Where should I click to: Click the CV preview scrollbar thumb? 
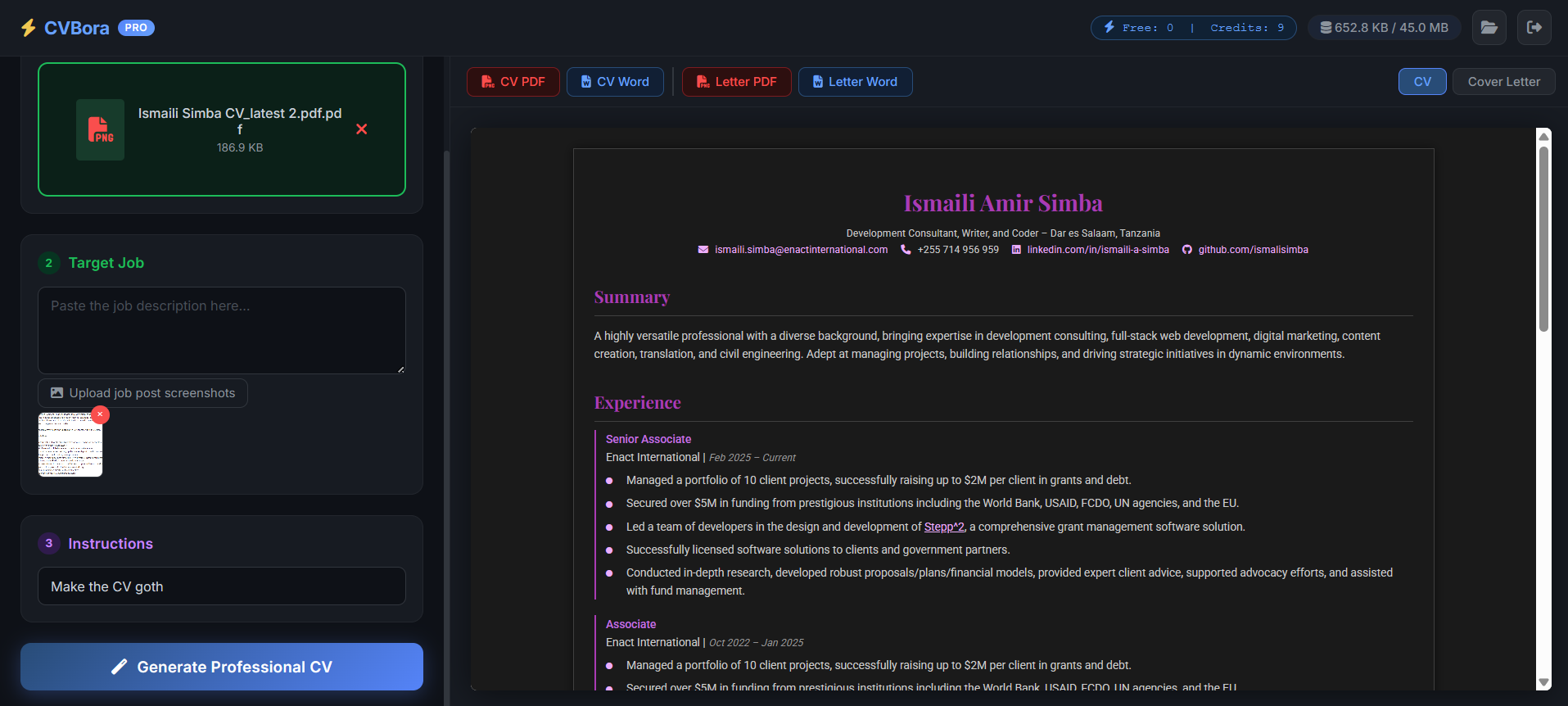(x=1543, y=238)
